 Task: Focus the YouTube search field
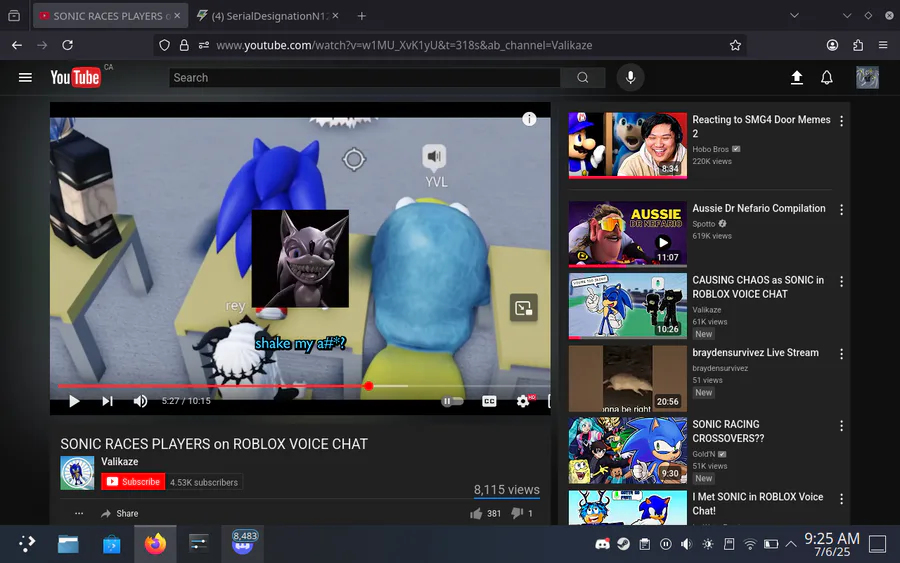click(364, 77)
